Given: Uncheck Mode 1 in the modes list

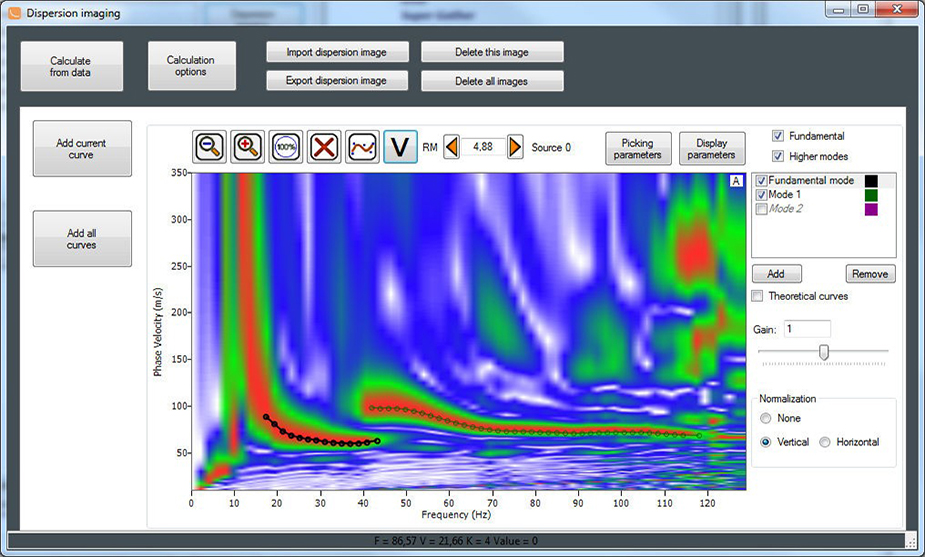Looking at the screenshot, I should click(x=762, y=195).
